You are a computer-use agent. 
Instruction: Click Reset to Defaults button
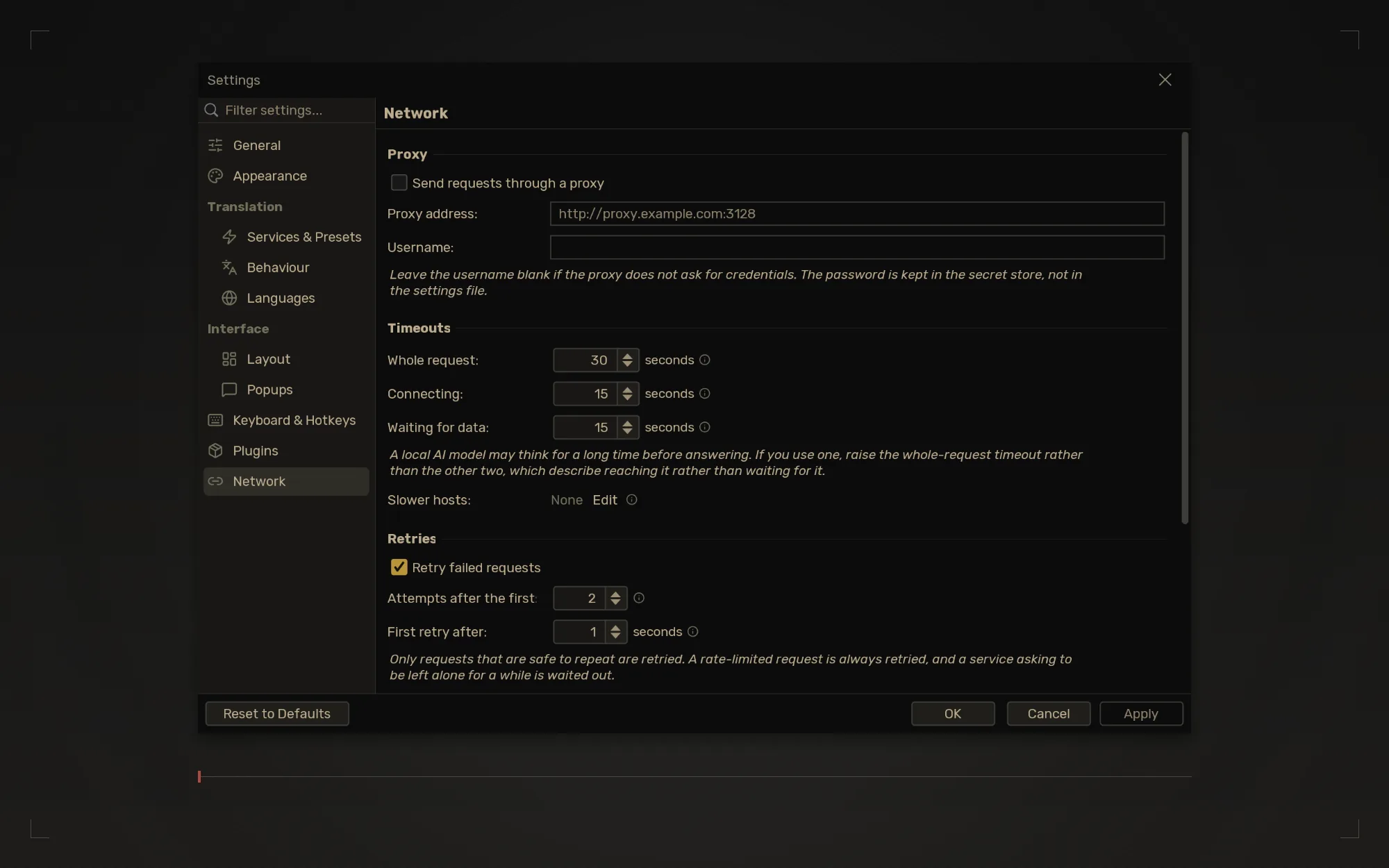click(277, 714)
